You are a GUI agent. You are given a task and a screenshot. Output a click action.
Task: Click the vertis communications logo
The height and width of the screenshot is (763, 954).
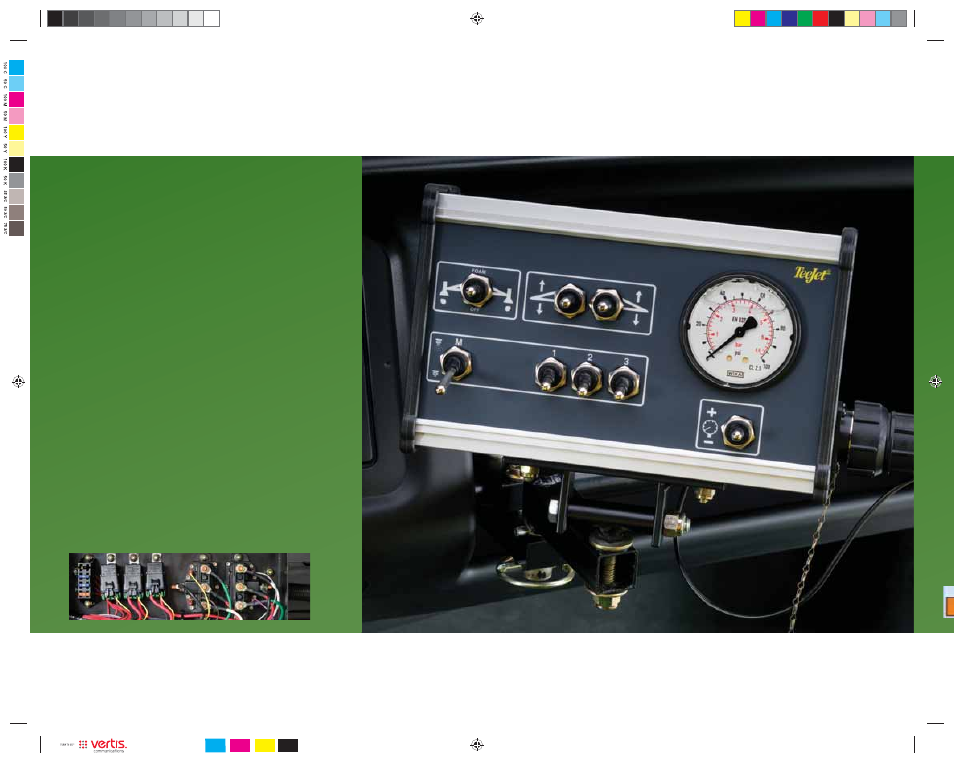103,745
